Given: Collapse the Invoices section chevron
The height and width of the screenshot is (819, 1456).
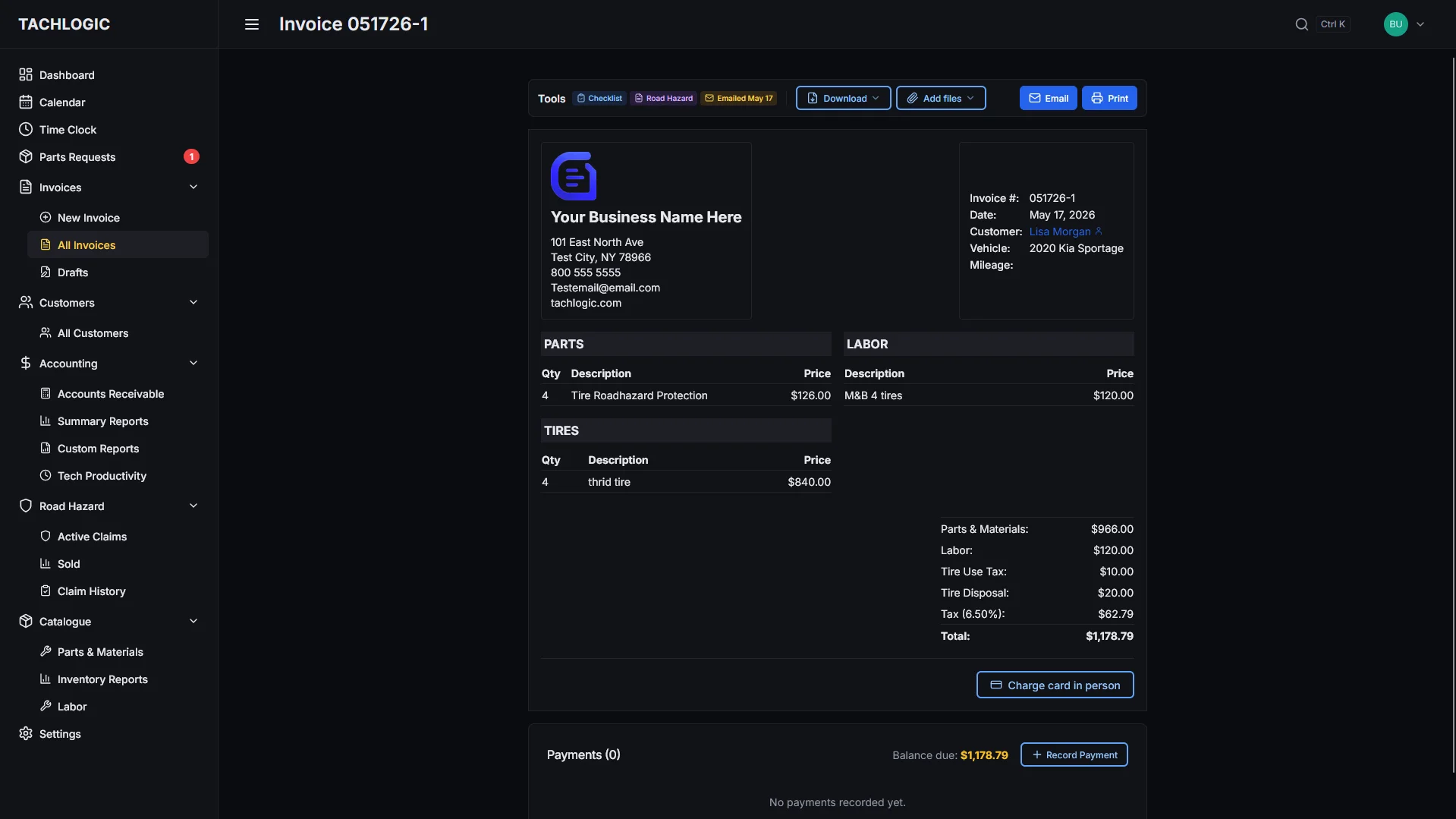Looking at the screenshot, I should 193,187.
